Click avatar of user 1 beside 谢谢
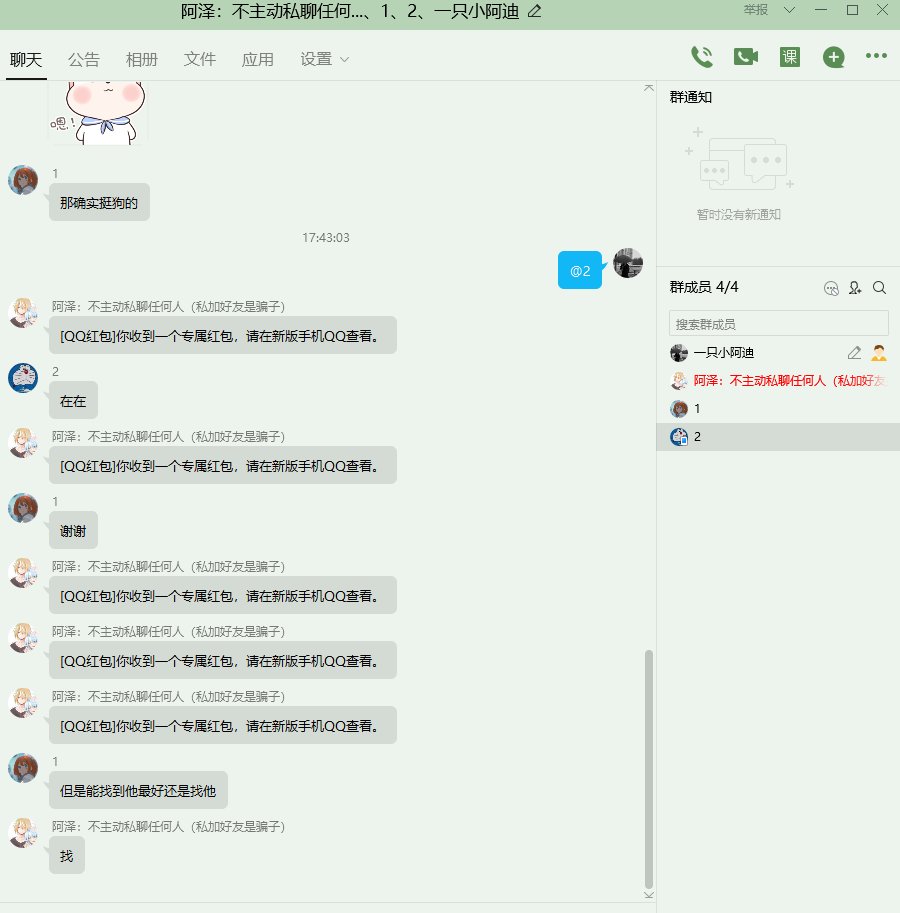This screenshot has width=900, height=913. point(23,508)
